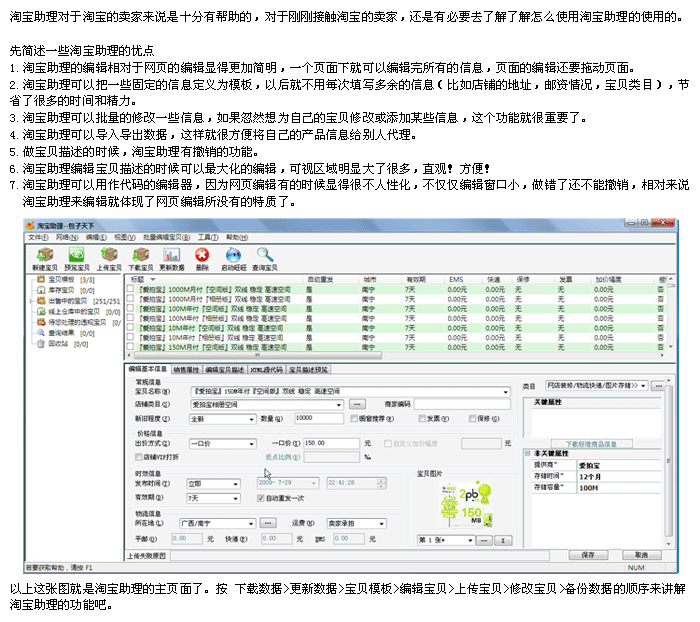The height and width of the screenshot is (622, 700).
Task: Open the 所在地 广西/南宁 dropdown
Action: click(217, 523)
